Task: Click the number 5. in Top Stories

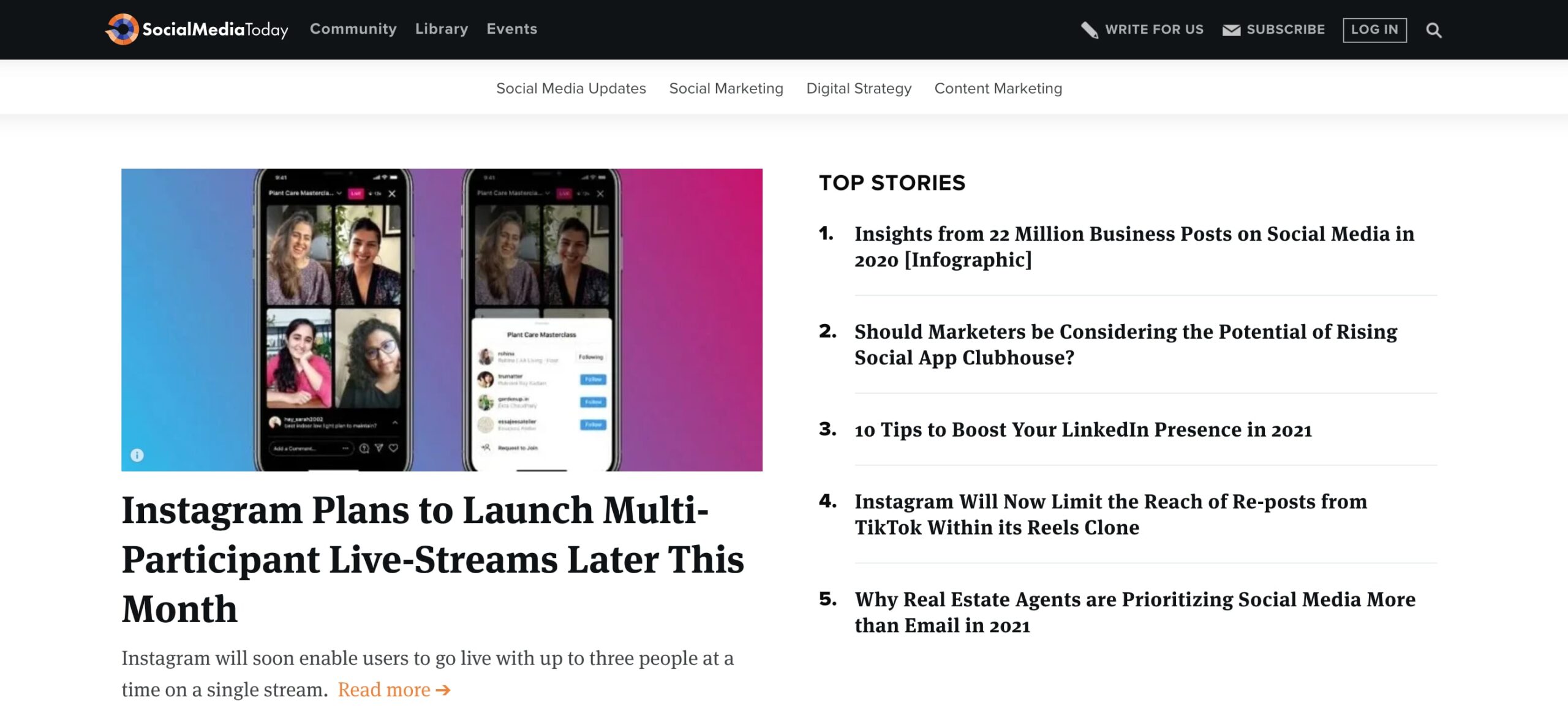Action: (827, 599)
